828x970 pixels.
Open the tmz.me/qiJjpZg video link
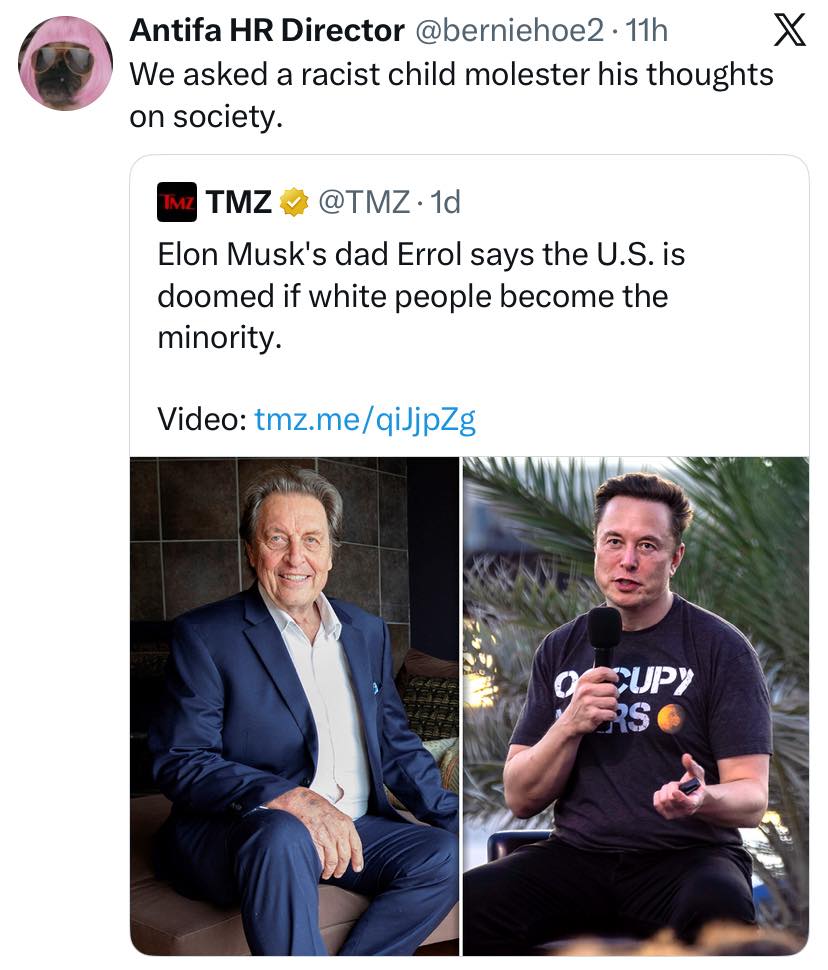(365, 419)
